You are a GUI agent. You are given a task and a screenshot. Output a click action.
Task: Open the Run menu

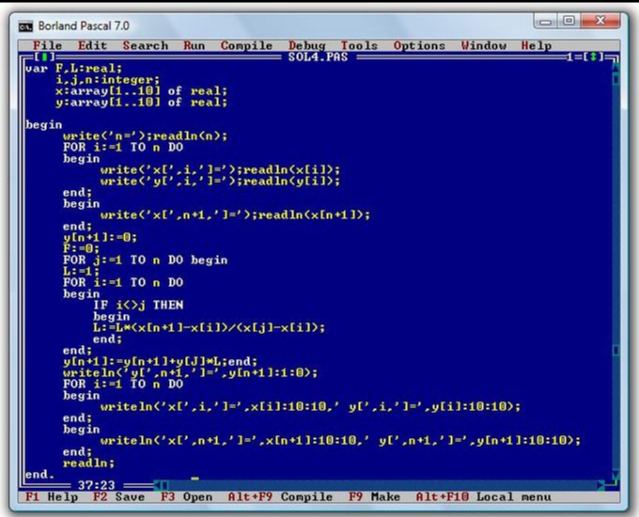pos(194,46)
